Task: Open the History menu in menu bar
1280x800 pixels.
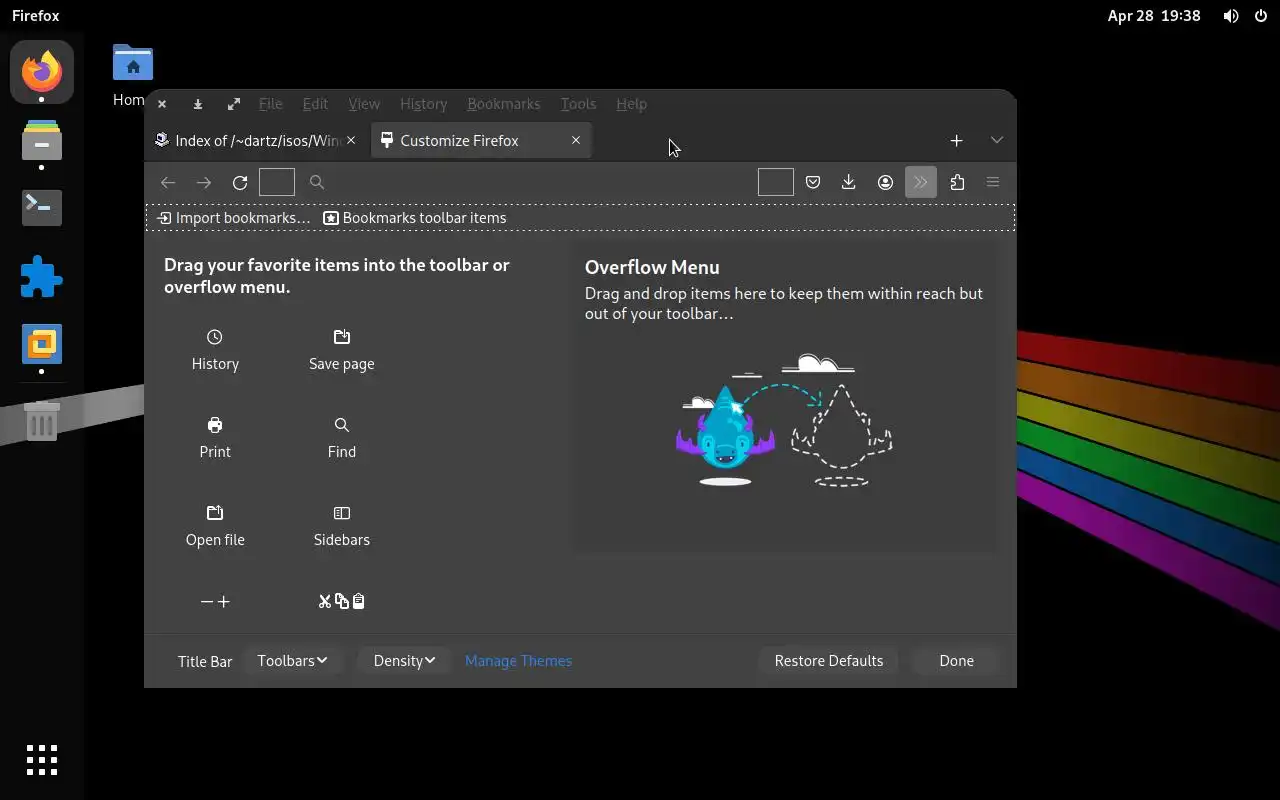Action: (x=423, y=104)
